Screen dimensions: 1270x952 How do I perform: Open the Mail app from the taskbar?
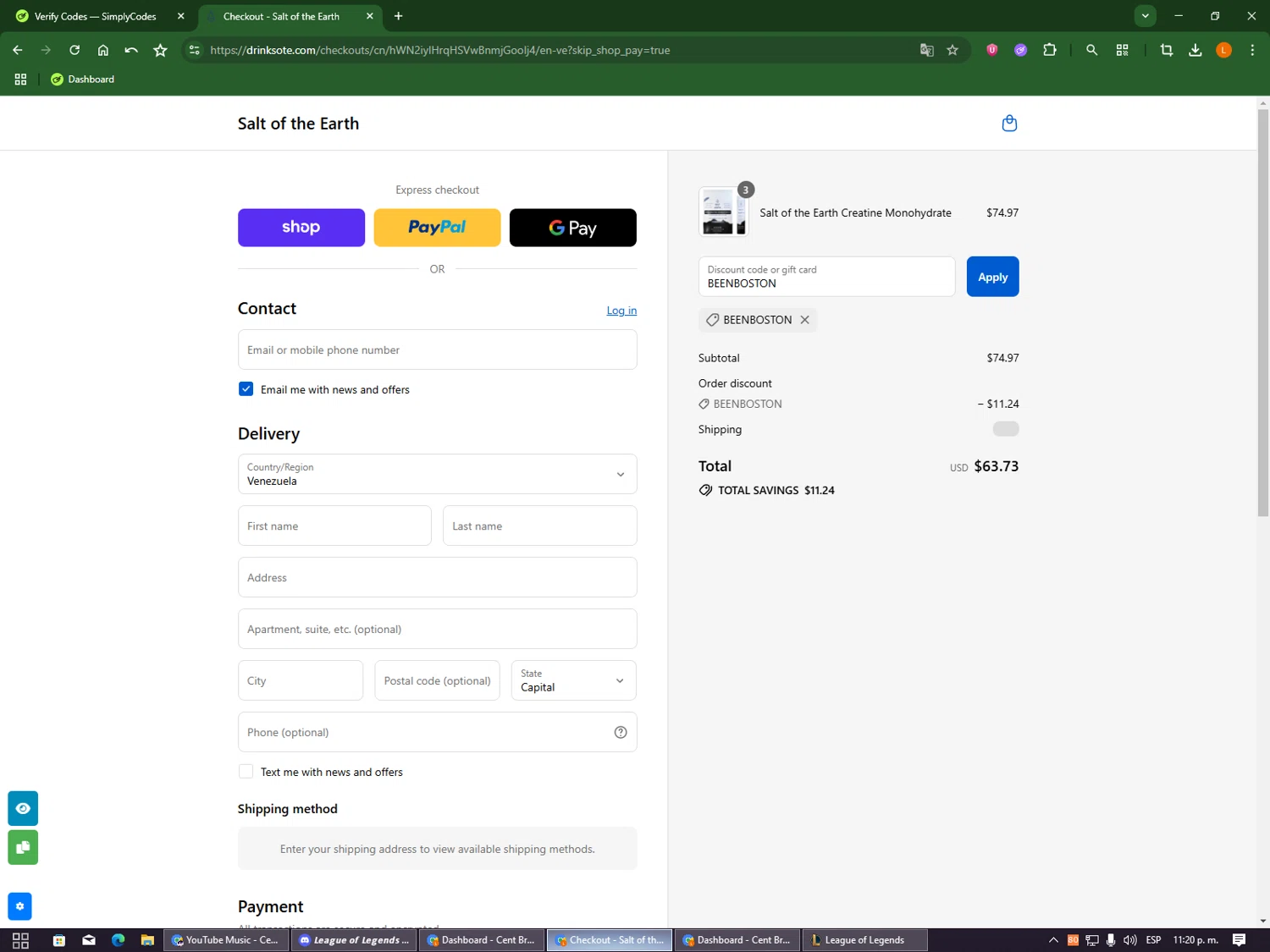click(89, 940)
